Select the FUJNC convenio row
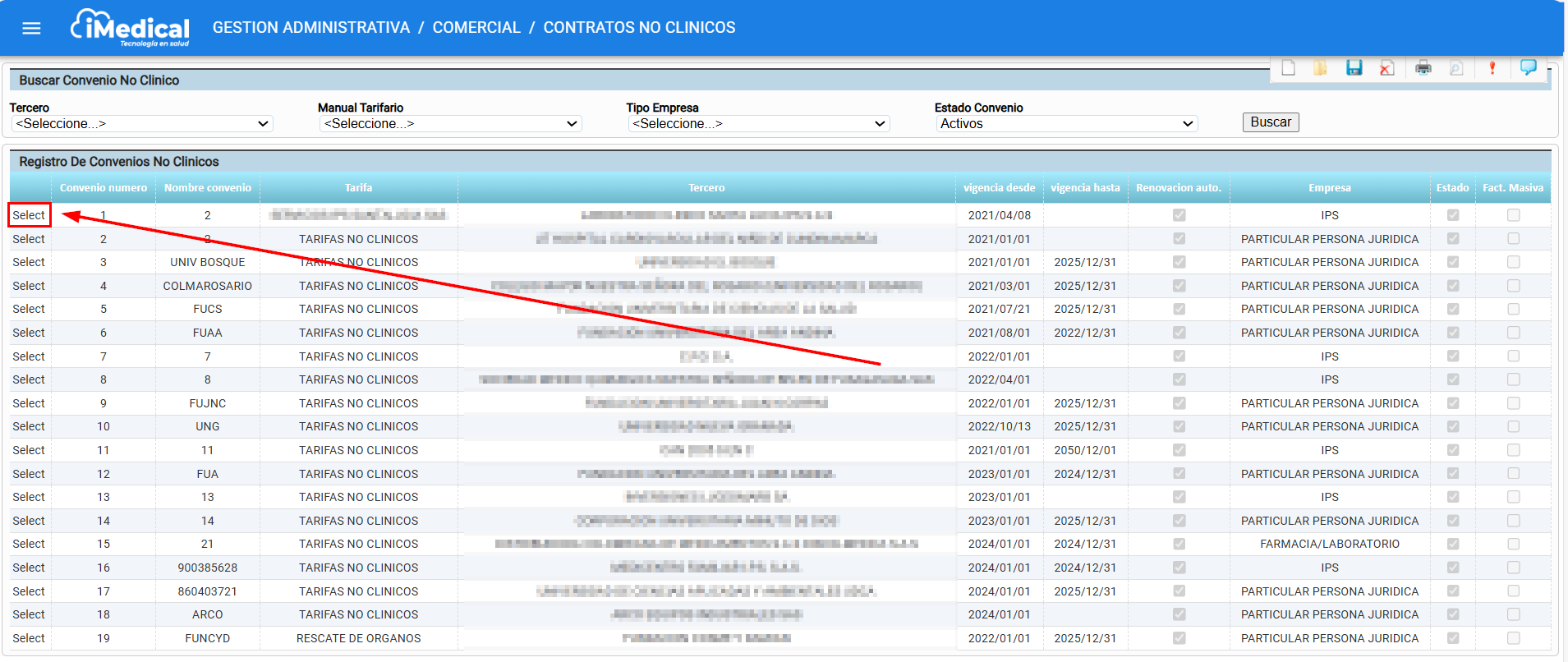1568x662 pixels. [x=29, y=403]
